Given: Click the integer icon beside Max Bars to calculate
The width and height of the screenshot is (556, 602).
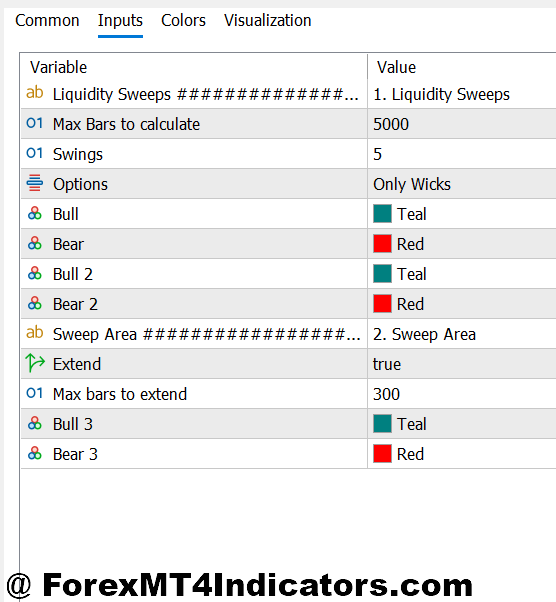Looking at the screenshot, I should coord(35,123).
